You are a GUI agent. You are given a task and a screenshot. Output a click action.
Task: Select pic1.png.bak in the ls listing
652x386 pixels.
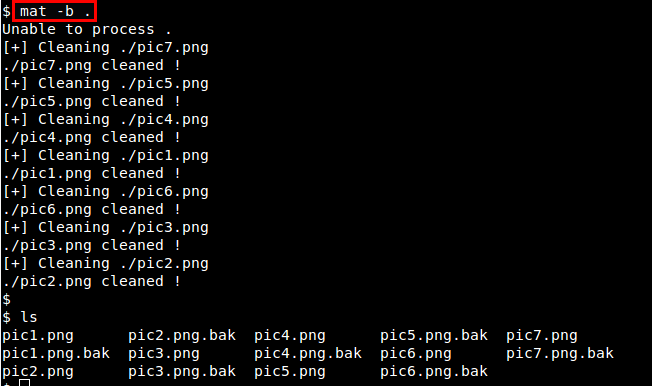(x=56, y=354)
